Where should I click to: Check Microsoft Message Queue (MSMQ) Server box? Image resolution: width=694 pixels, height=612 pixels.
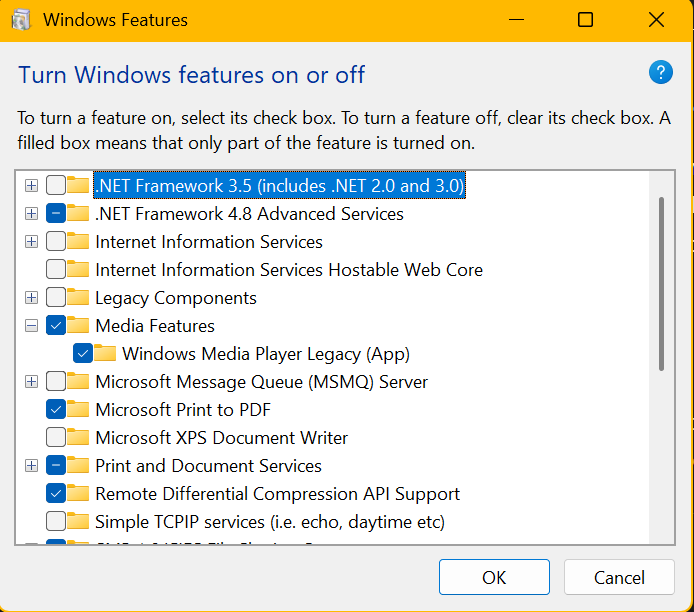tap(56, 381)
